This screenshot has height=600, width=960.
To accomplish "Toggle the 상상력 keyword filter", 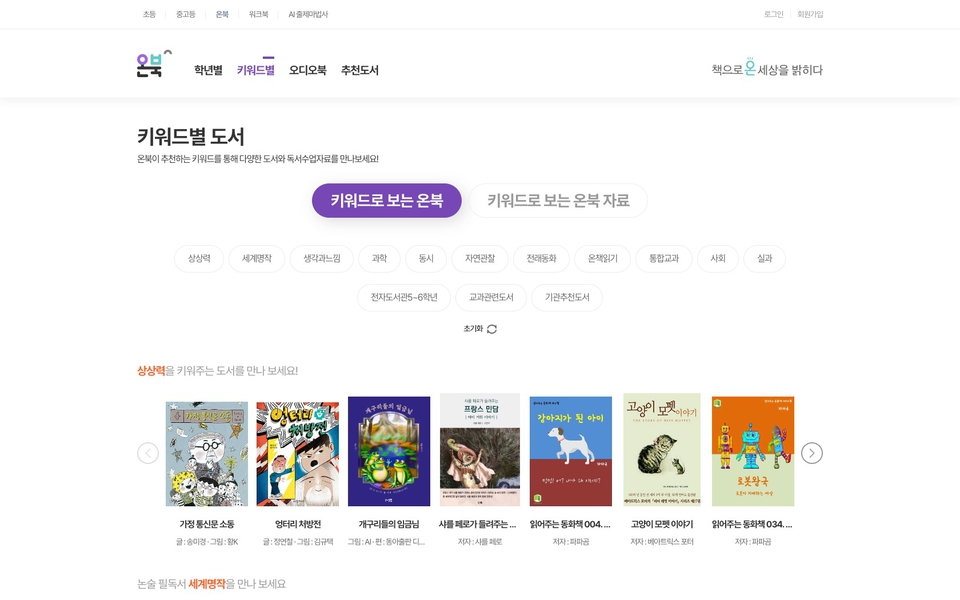I will [x=199, y=259].
